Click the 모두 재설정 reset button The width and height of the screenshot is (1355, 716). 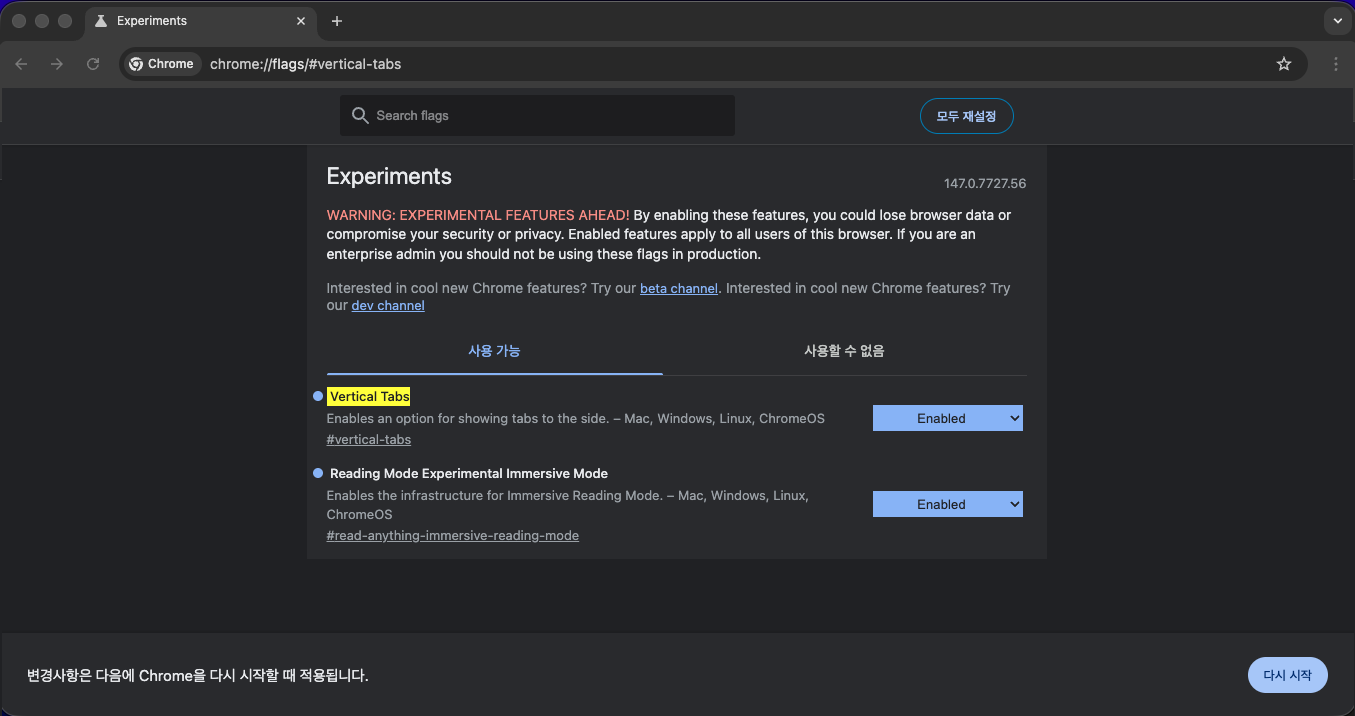(x=966, y=116)
